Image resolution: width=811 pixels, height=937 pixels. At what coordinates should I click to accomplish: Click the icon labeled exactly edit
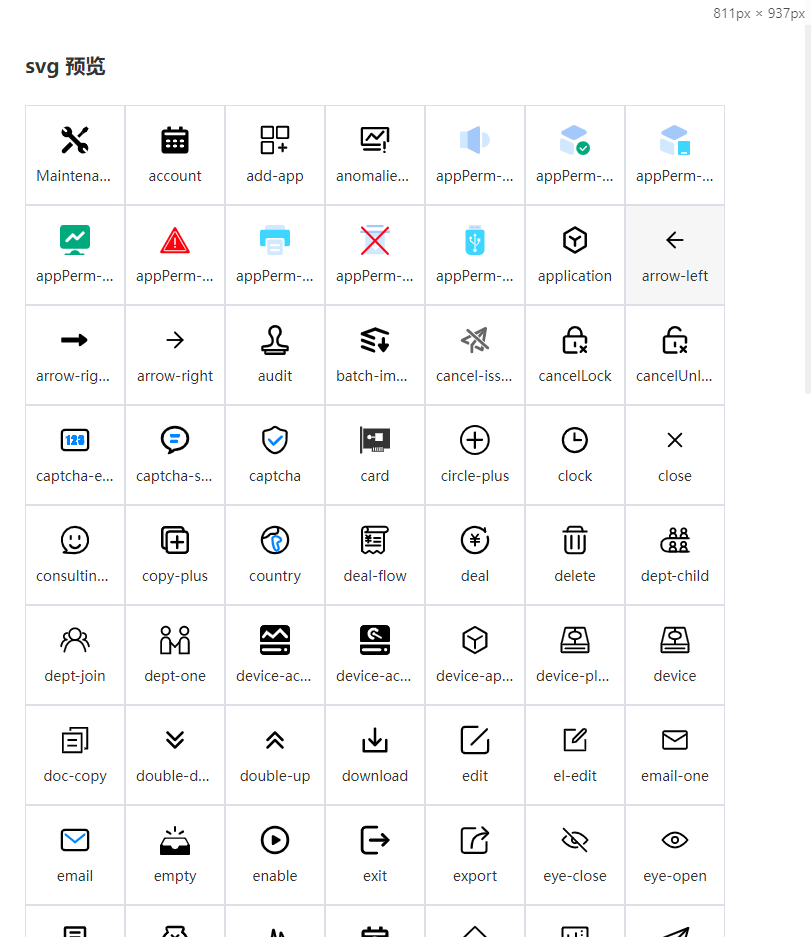pos(475,740)
